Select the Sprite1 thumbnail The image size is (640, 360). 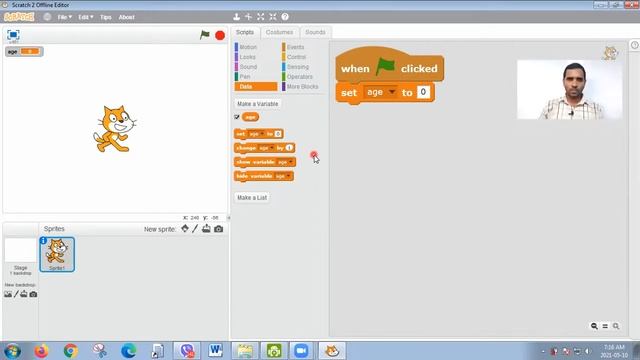click(x=57, y=254)
